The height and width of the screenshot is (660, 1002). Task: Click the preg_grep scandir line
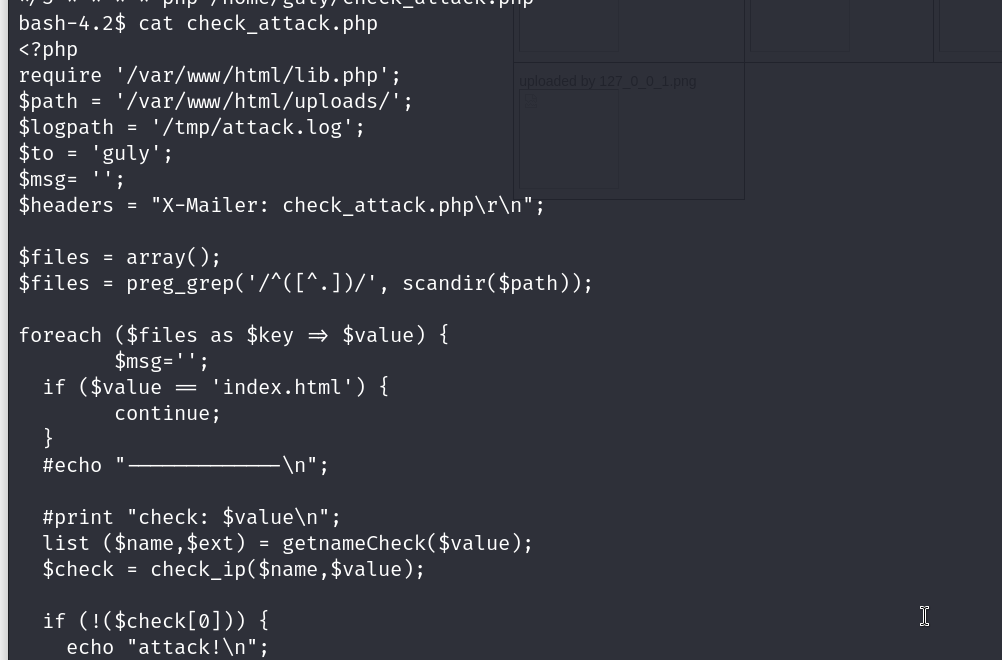(305, 283)
